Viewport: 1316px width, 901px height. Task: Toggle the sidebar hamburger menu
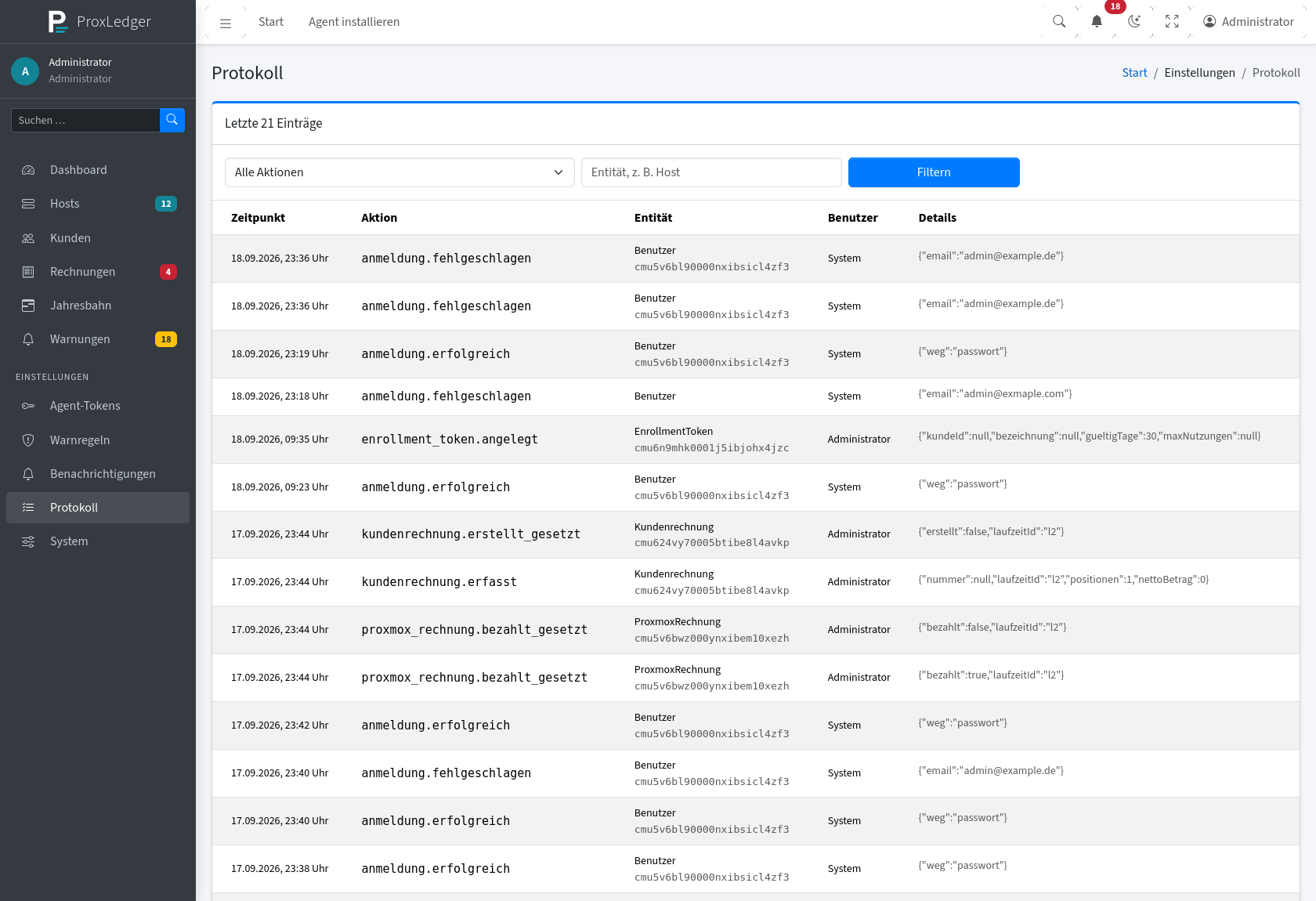click(226, 22)
